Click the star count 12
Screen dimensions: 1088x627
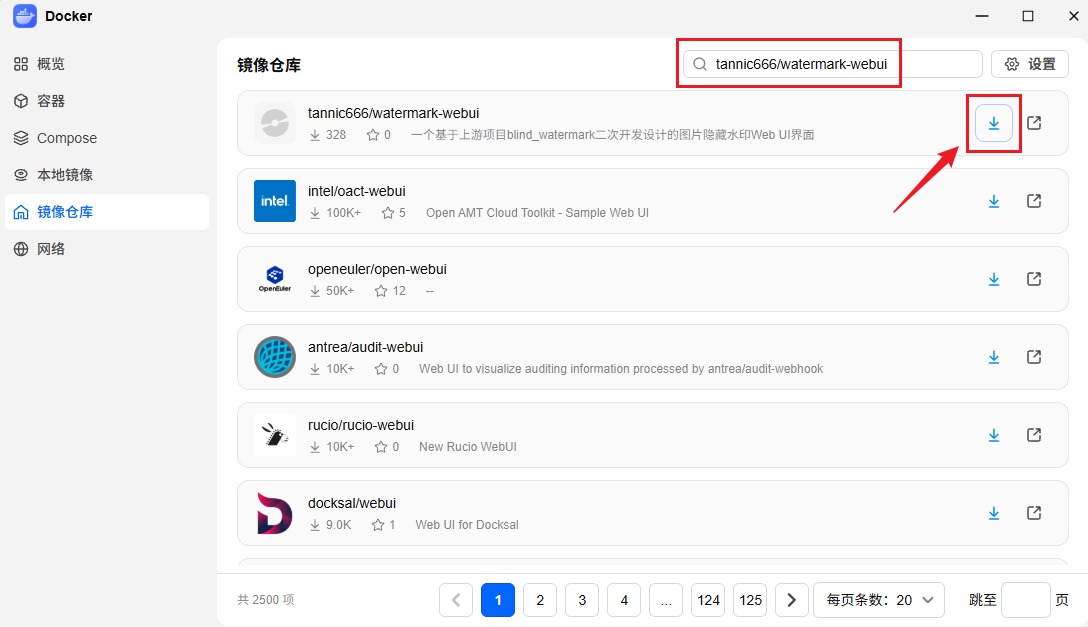399,291
